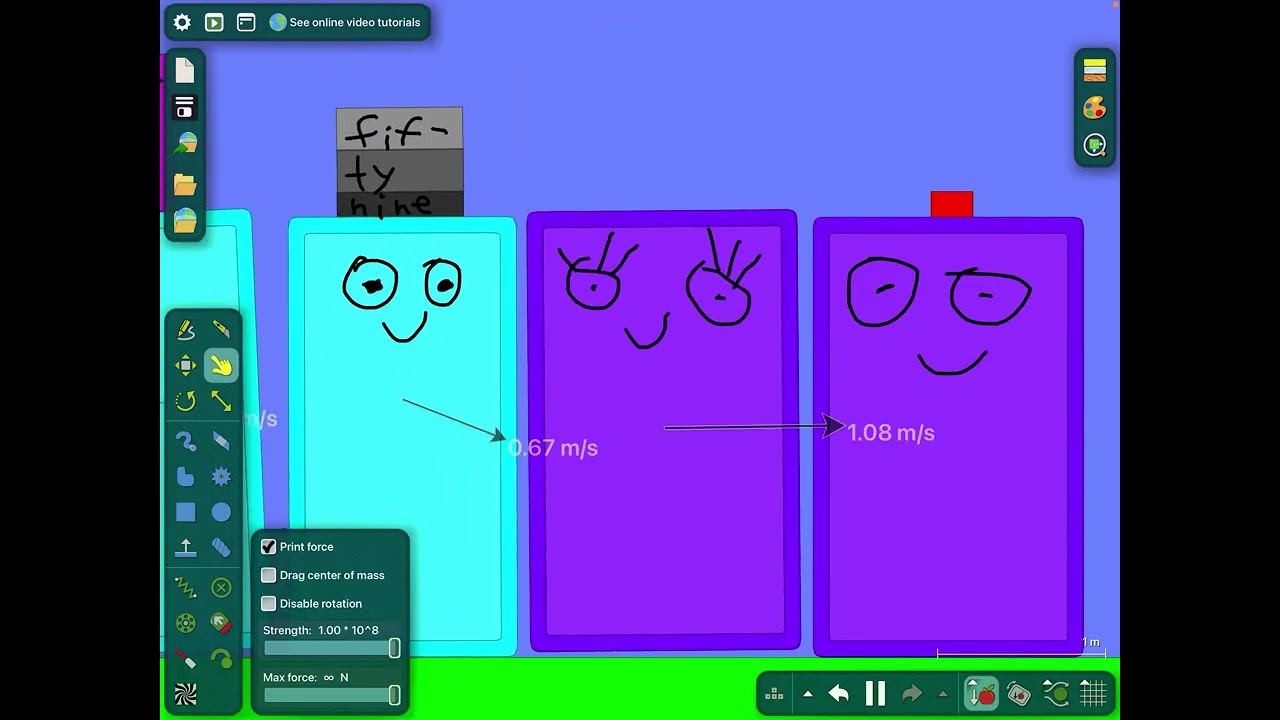Toggle gravity with the apple icon

(981, 693)
